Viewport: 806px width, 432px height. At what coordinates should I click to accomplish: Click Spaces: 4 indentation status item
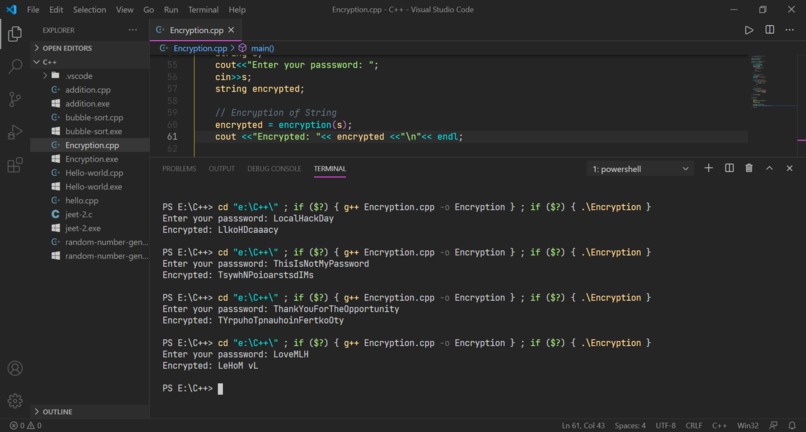click(630, 426)
